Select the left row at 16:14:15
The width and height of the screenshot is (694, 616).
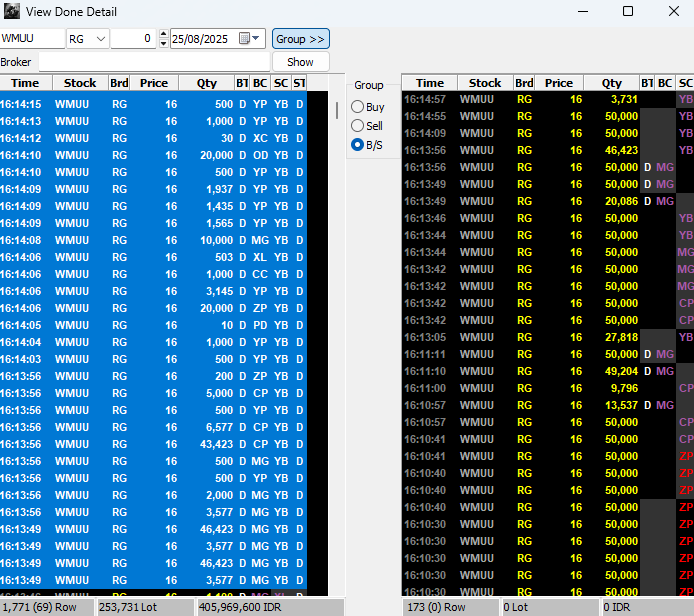153,104
